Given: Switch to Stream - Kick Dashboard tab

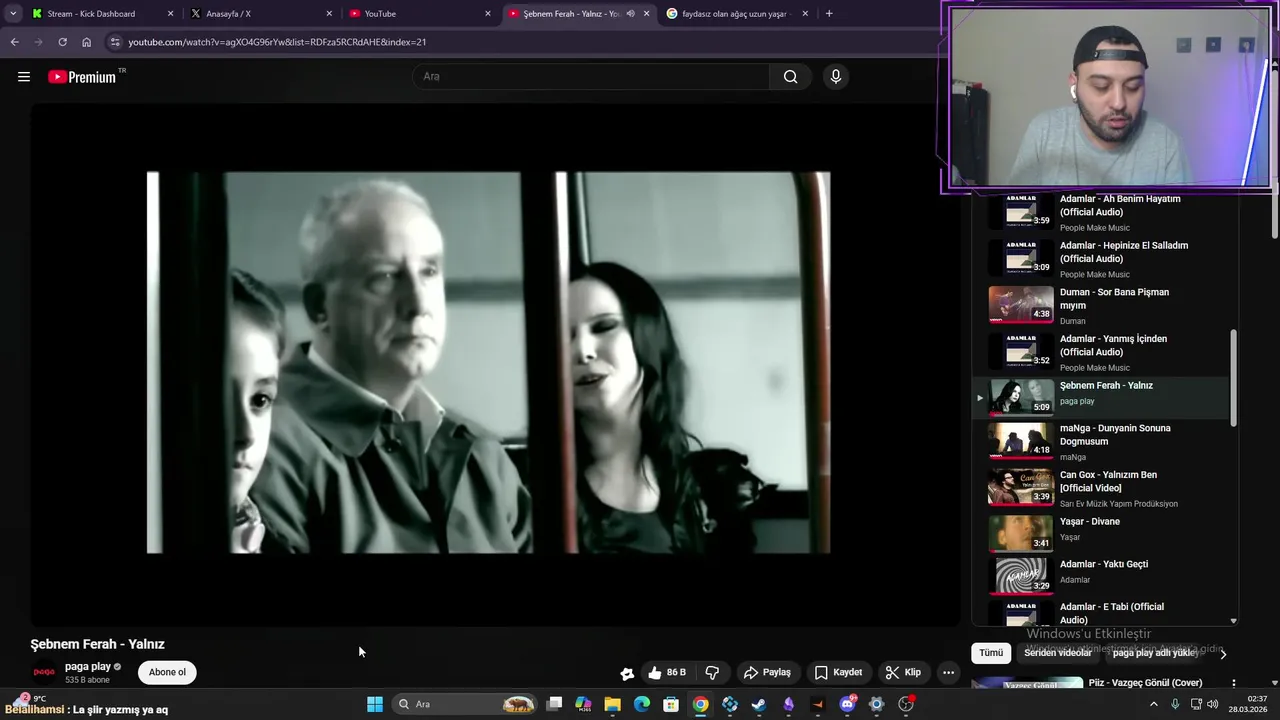Looking at the screenshot, I should 102,14.
